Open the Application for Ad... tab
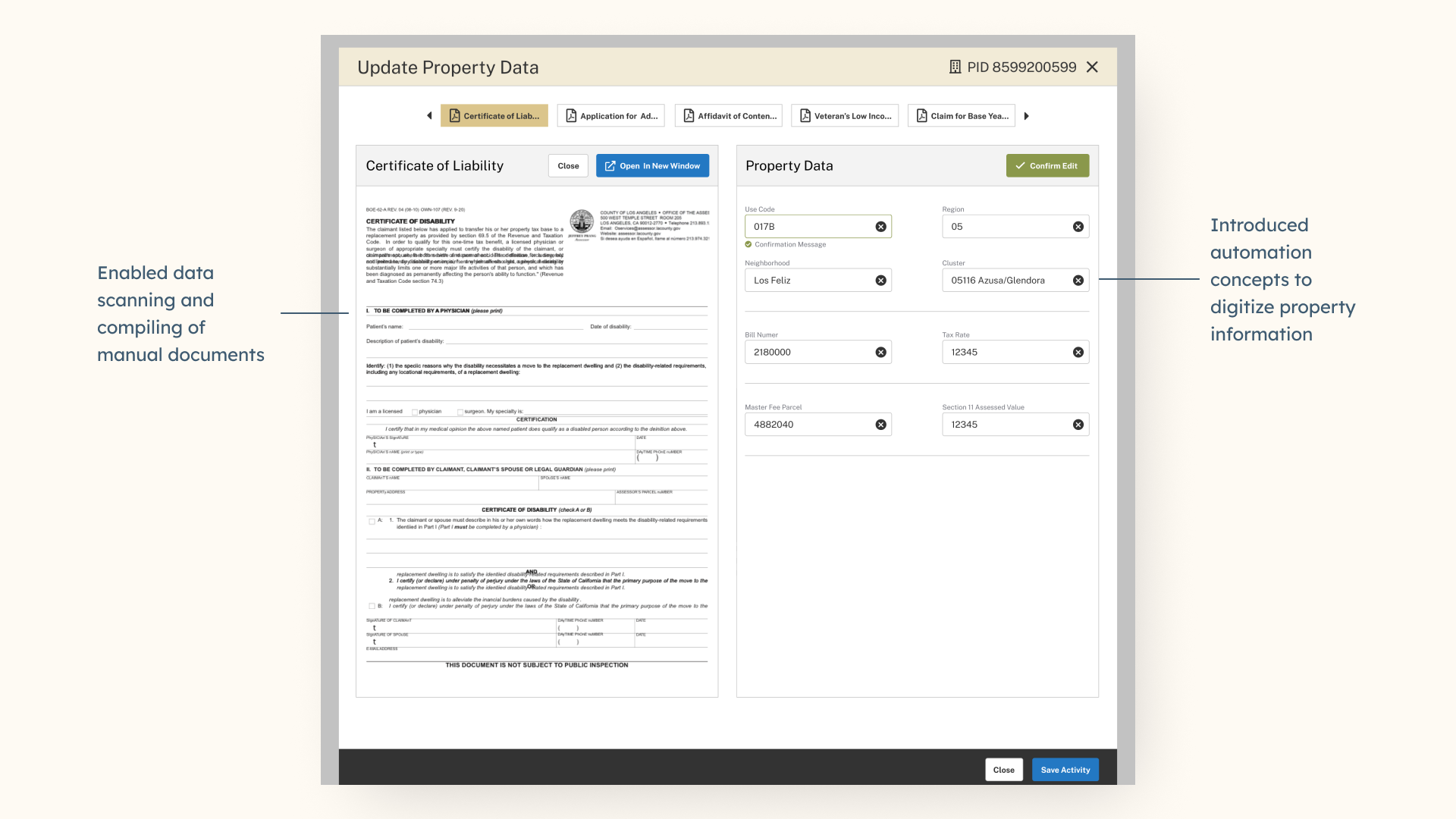The image size is (1456, 819). (x=610, y=116)
